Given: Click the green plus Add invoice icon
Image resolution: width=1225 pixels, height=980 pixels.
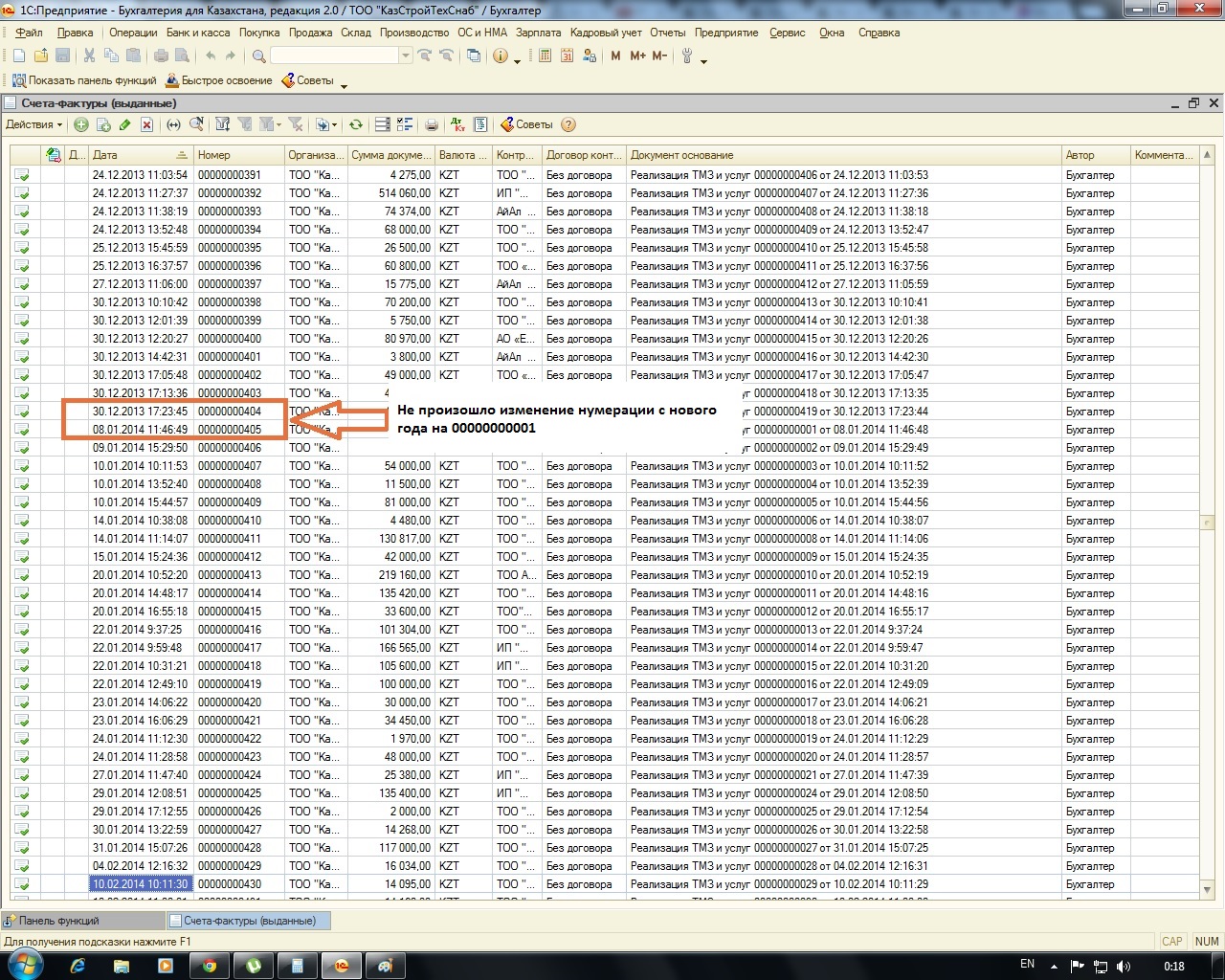Looking at the screenshot, I should pos(81,124).
